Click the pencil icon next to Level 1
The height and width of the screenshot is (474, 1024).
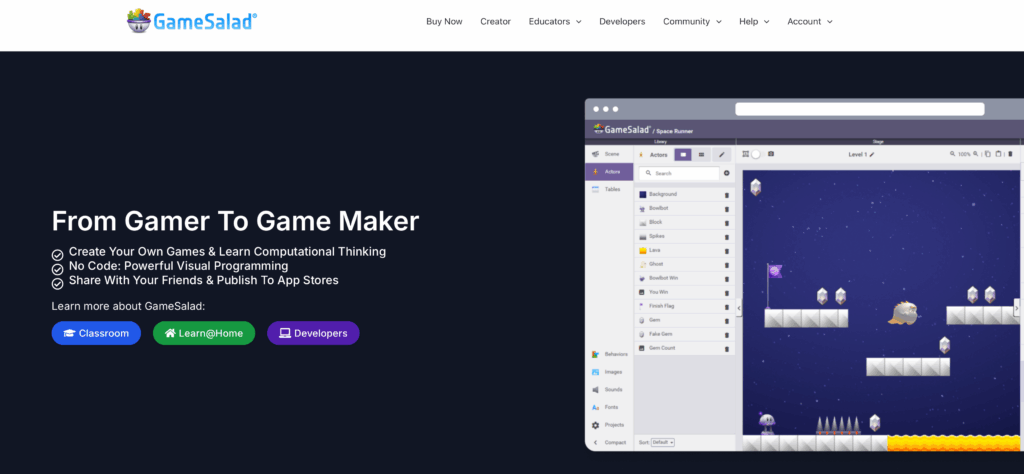872,155
